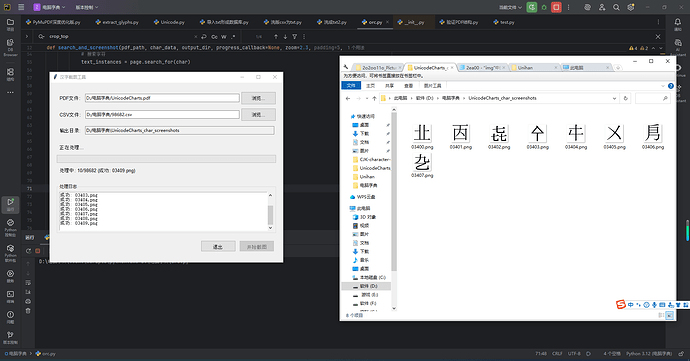Click the dialog progress bar
Image resolution: width=690 pixels, height=361 pixels.
pyautogui.click(x=166, y=159)
